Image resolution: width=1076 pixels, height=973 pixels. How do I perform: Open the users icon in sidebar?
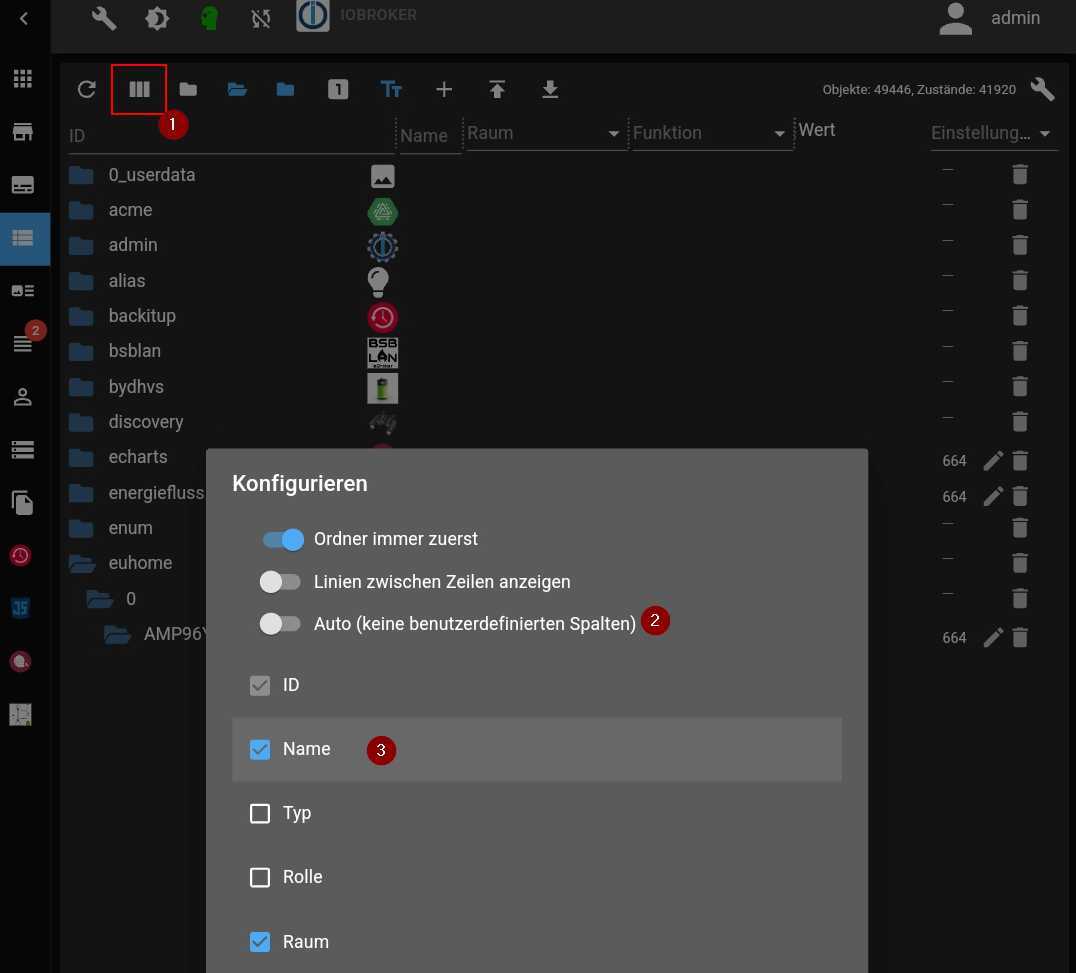[x=23, y=397]
